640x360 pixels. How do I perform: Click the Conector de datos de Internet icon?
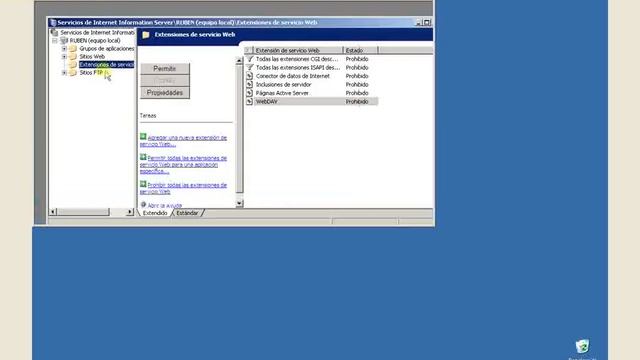point(250,76)
